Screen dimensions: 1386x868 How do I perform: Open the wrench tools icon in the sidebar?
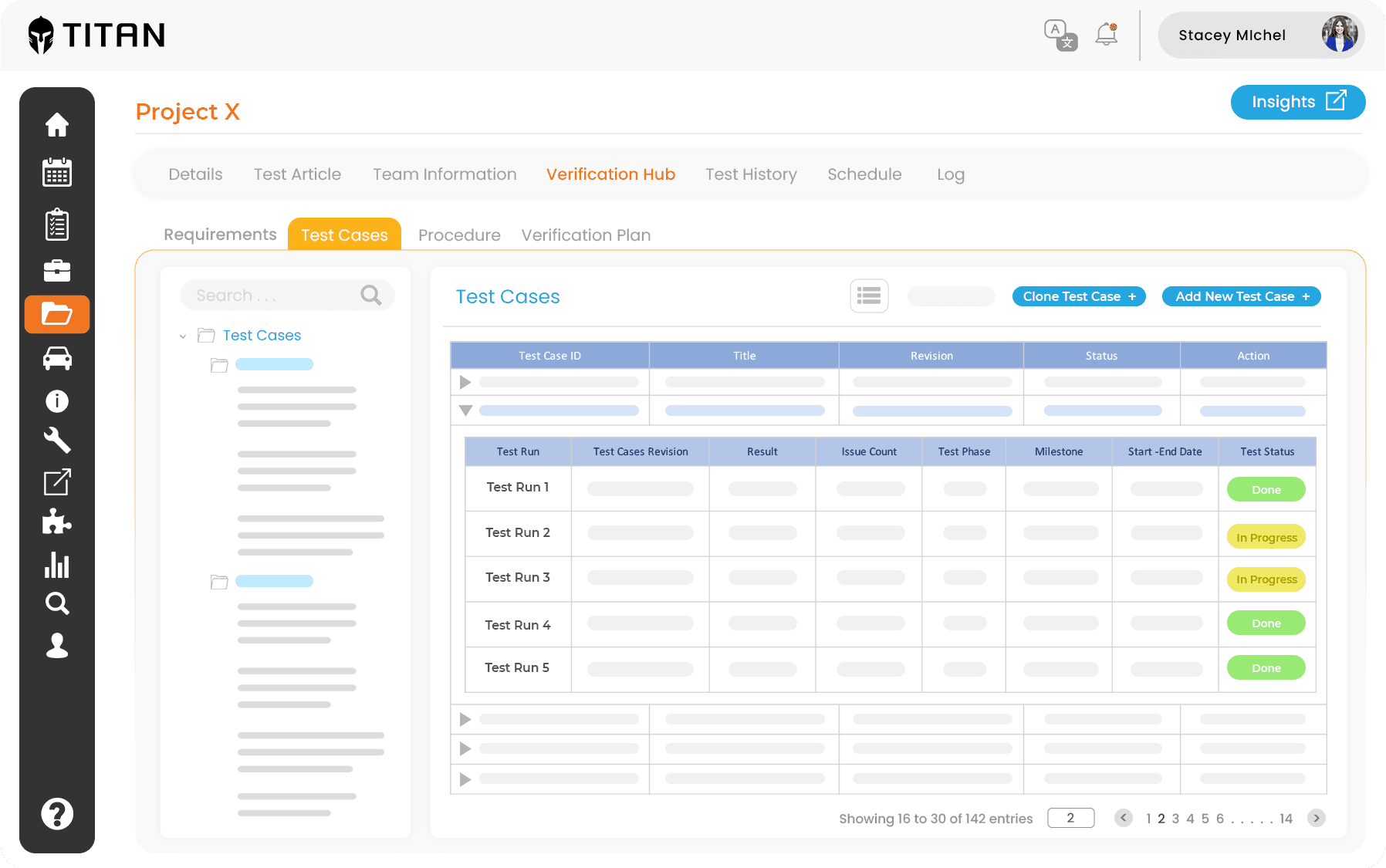click(x=57, y=441)
